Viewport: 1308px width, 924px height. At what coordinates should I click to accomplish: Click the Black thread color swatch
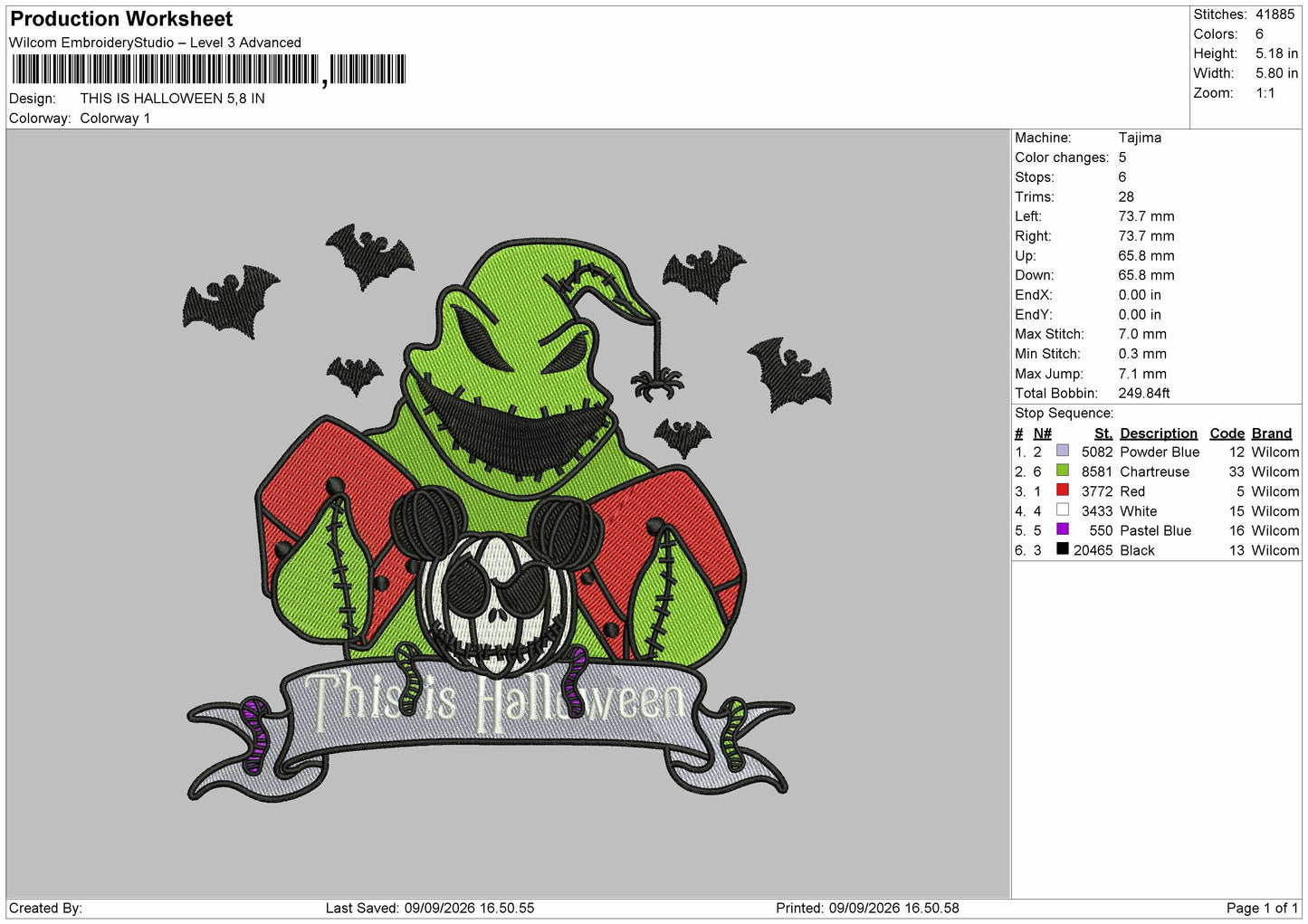pos(1063,549)
